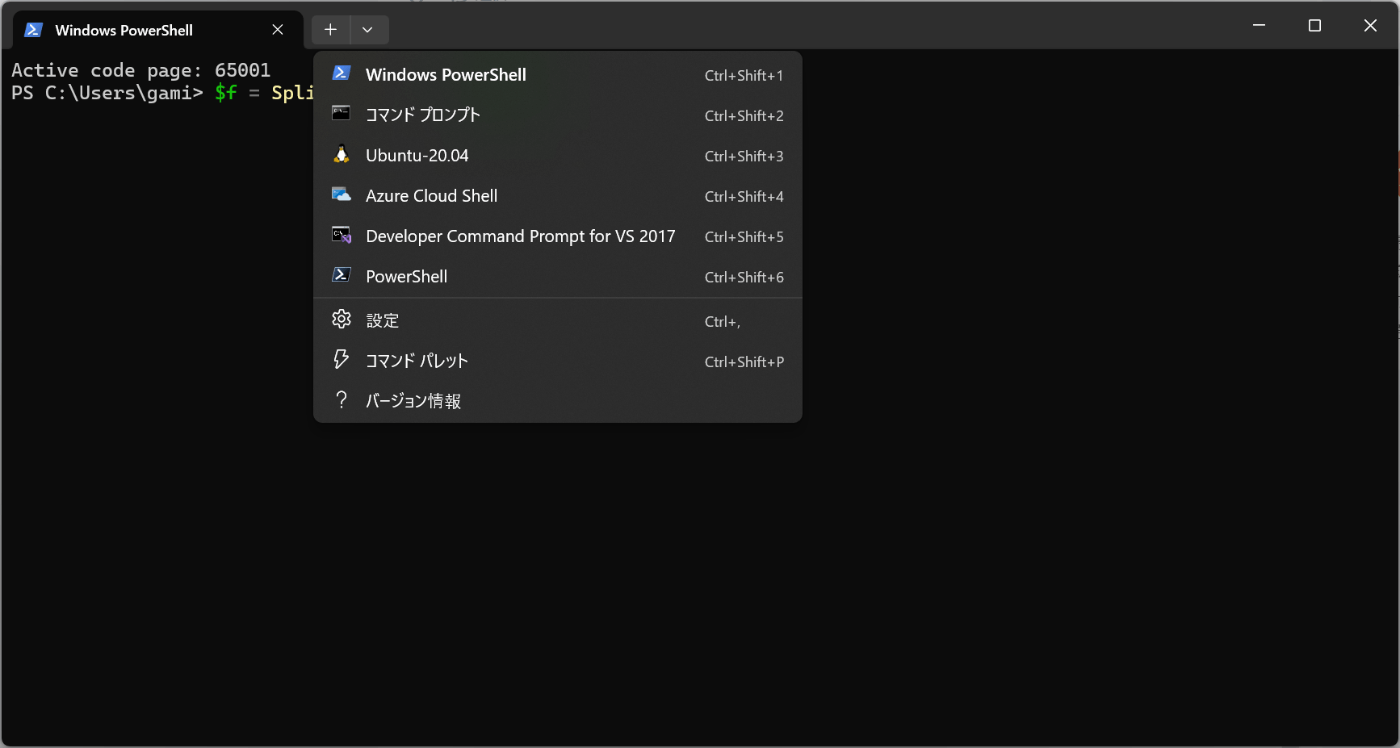Click the Ctrl+Shift+6 shortcut label
The width and height of the screenshot is (1400, 748).
tap(744, 277)
